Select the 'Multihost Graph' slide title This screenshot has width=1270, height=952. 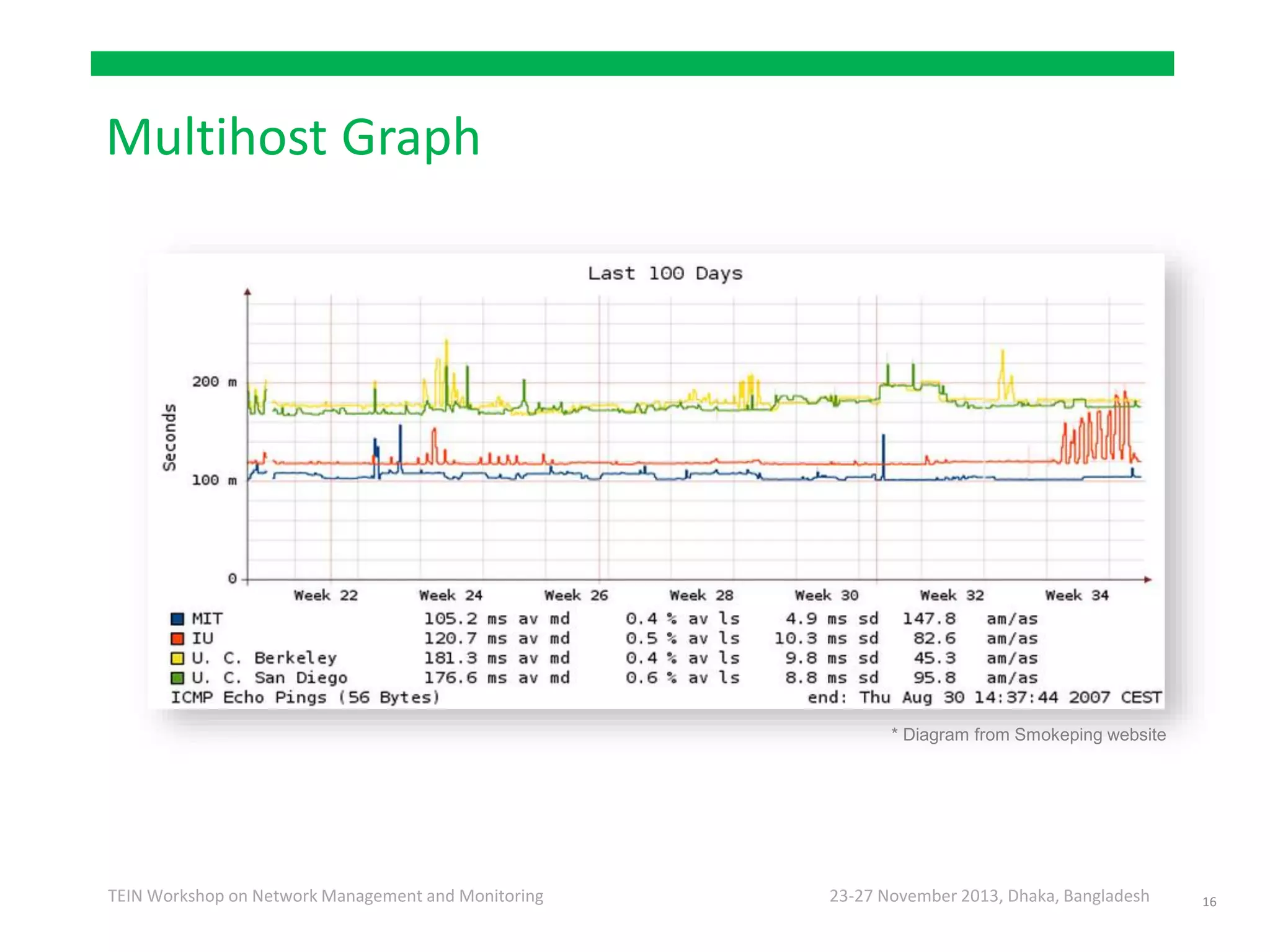293,138
